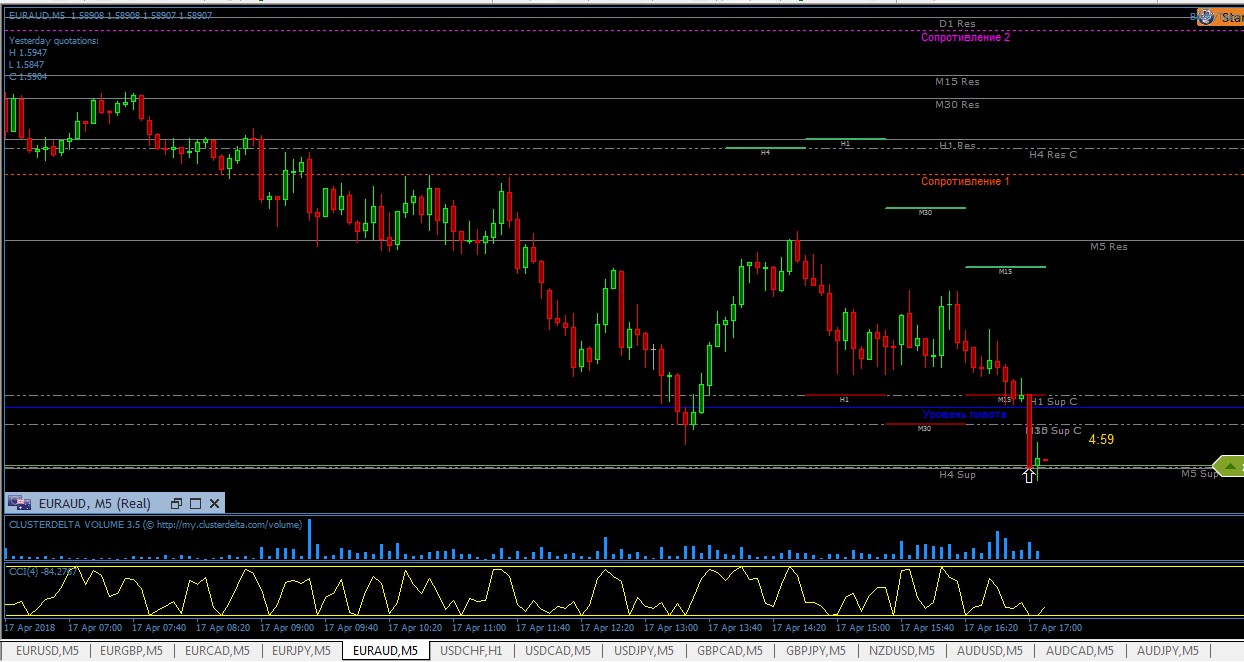Screen dimensions: 1244x662
Task: Go to the USDCAD,M5 chart tab
Action: 558,651
